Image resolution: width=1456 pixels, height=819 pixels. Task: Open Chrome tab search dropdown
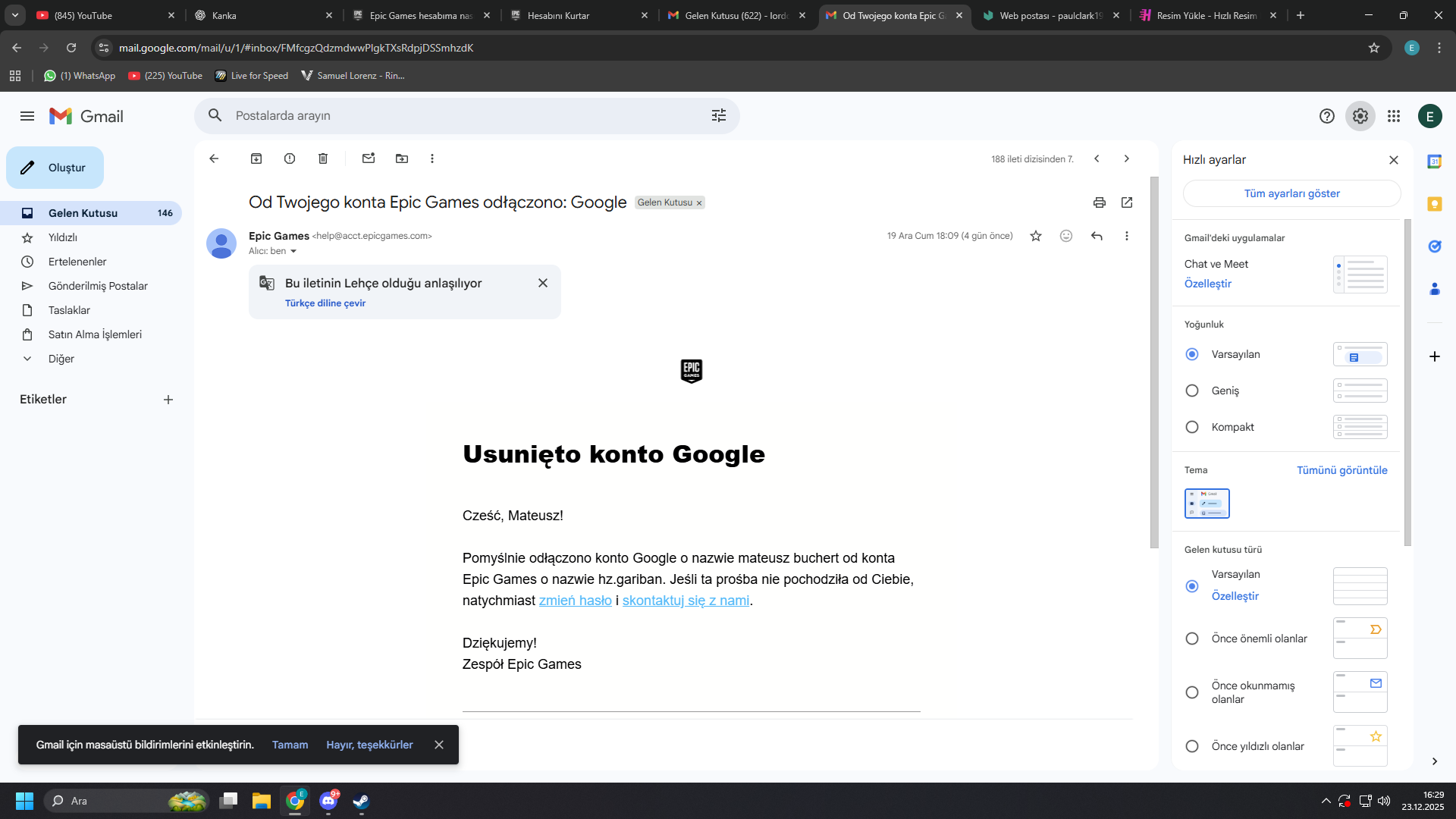coord(15,15)
